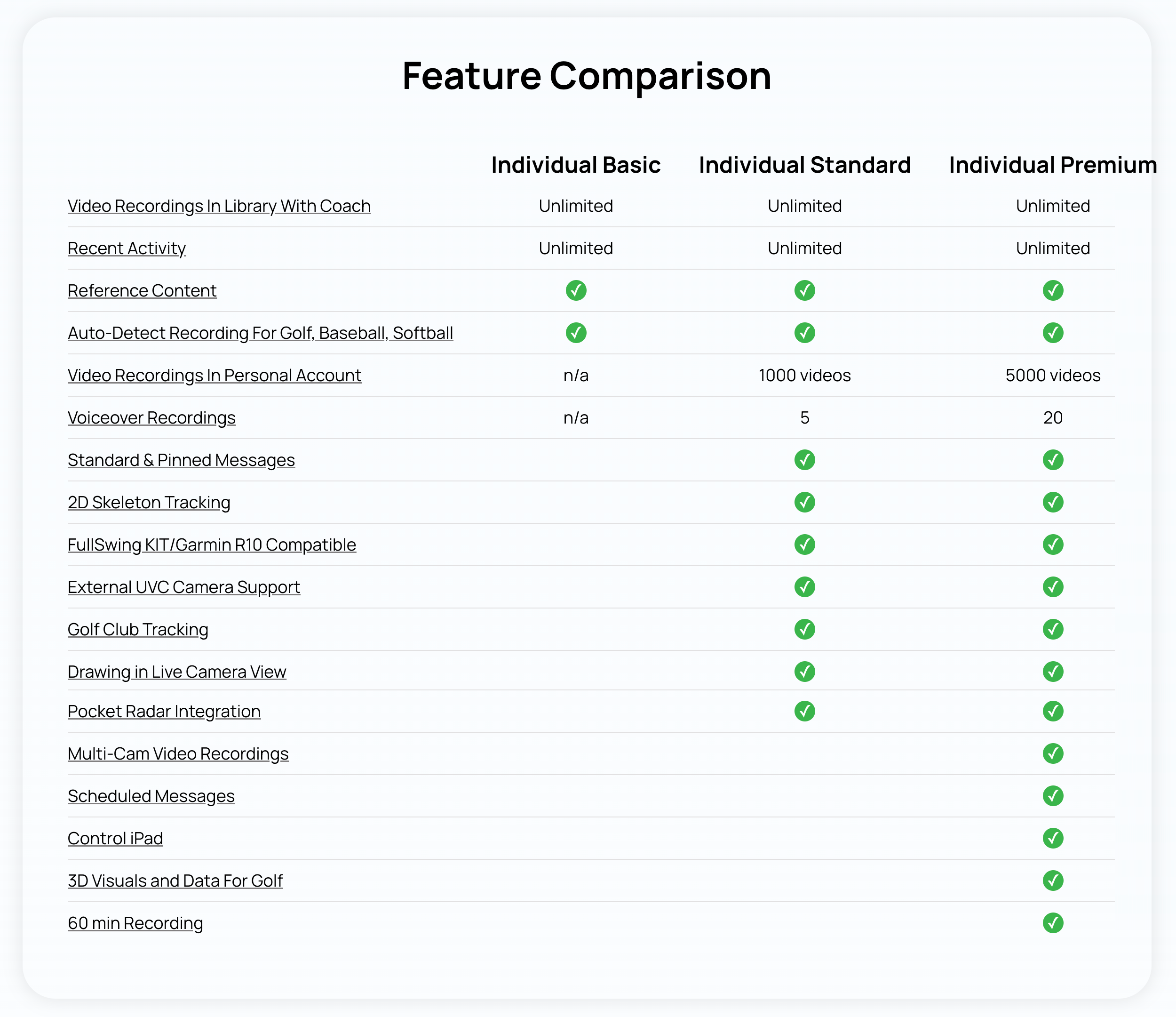Screen dimensions: 1176x1017
Task: Click Scheduled Messages checkmark under Individual Premium
Action: (1052, 795)
